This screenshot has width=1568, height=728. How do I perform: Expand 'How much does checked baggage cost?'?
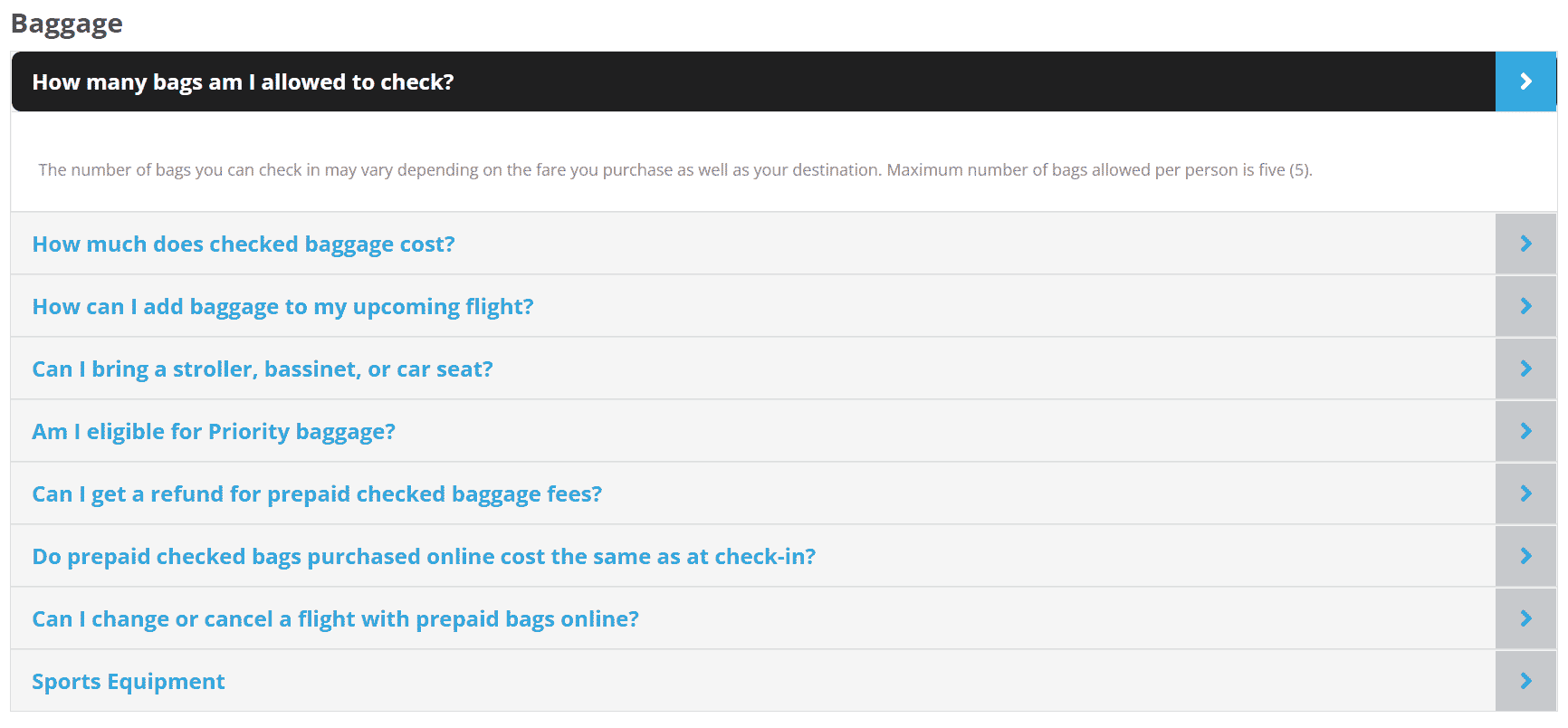pos(244,244)
